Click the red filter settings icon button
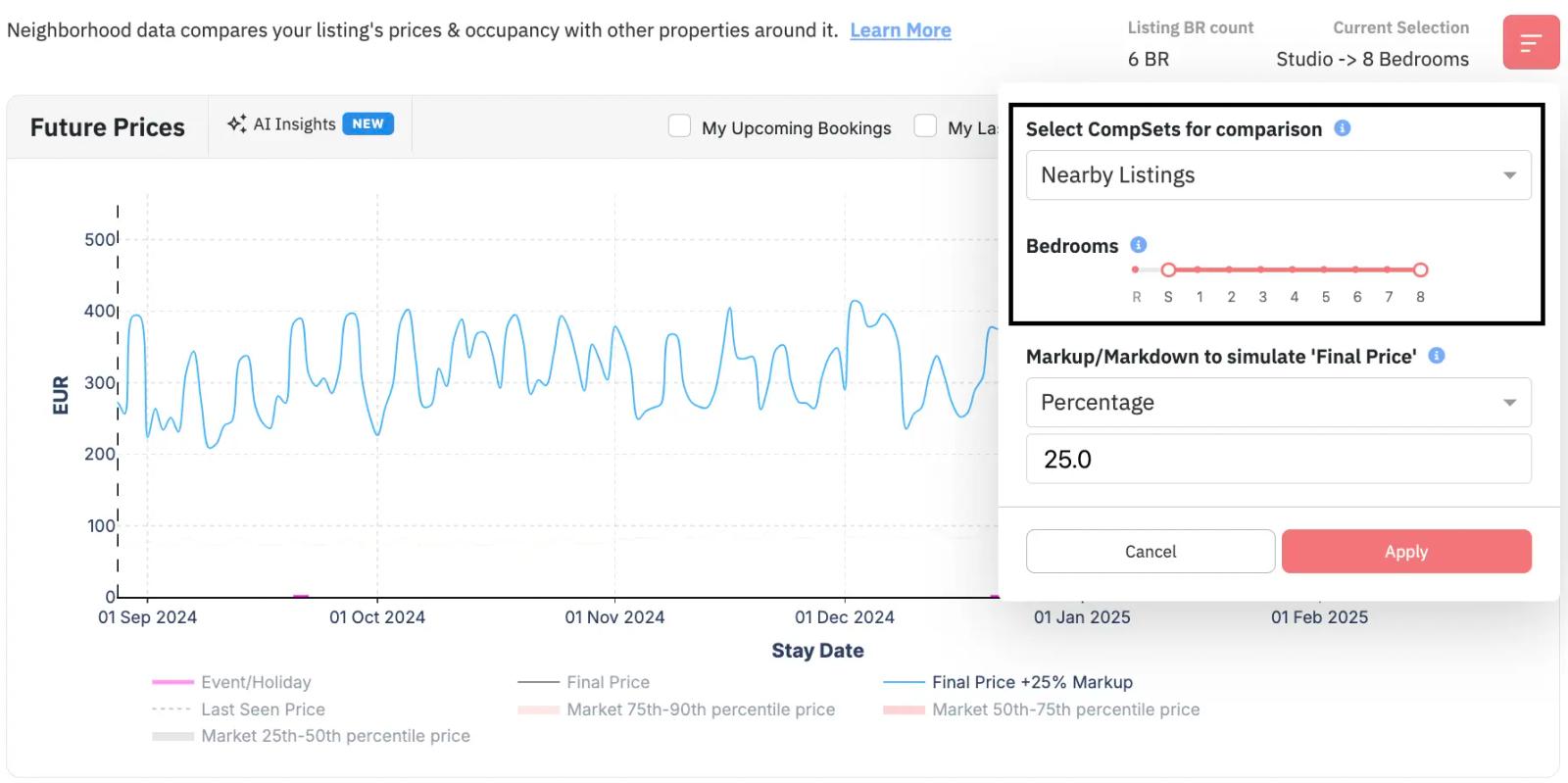Viewport: 1568px width, 783px height. (1531, 42)
